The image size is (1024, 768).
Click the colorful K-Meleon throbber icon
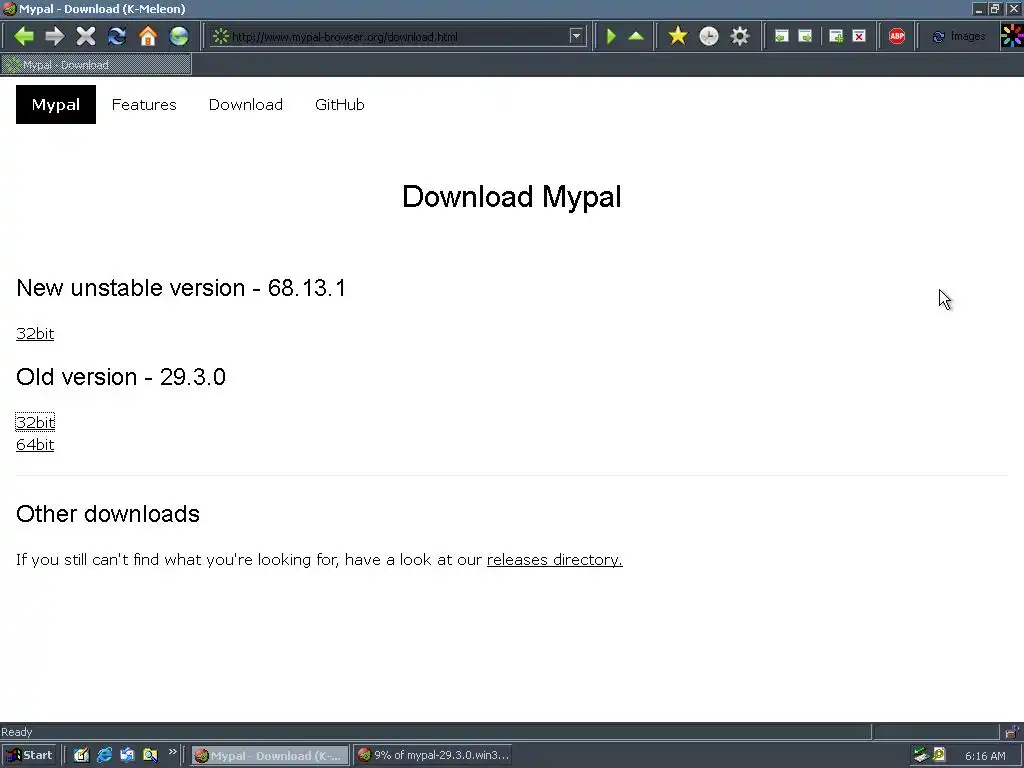pos(1012,36)
